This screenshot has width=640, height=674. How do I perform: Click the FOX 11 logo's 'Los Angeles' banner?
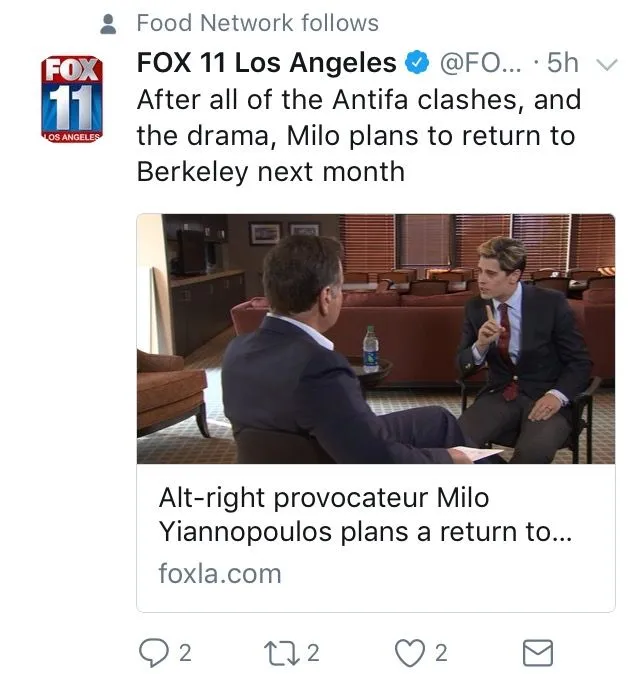point(71,135)
